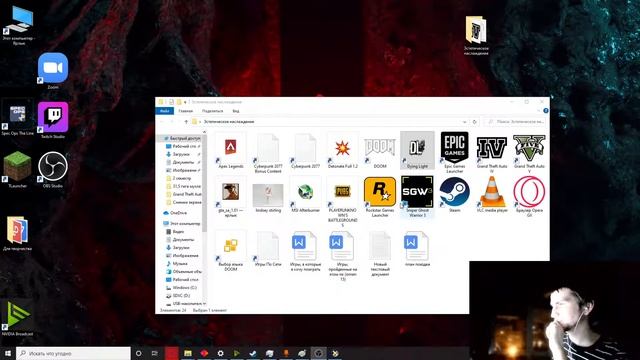Launch the DOOM shortcut
Image resolution: width=640 pixels, height=360 pixels.
tap(380, 151)
